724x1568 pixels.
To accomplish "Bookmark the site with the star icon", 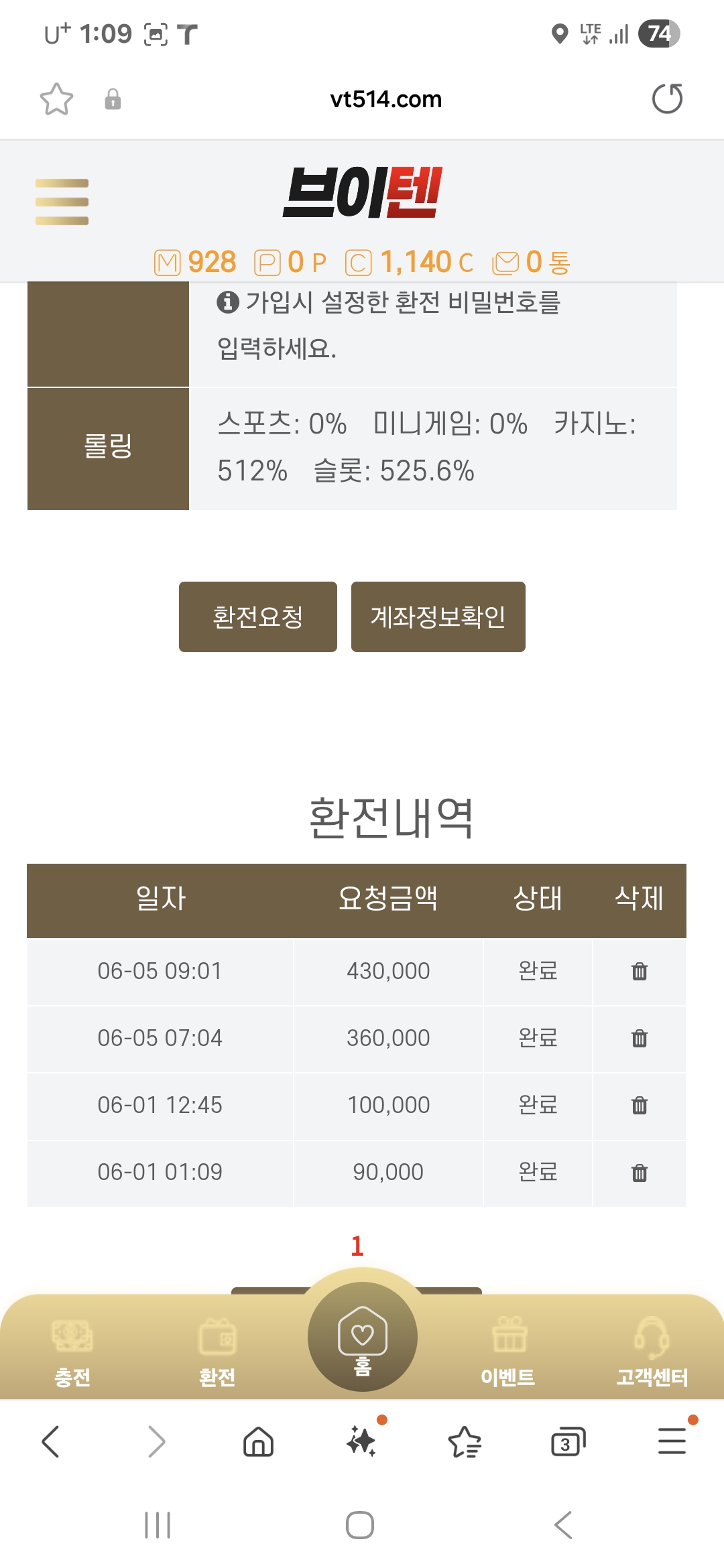I will click(56, 99).
